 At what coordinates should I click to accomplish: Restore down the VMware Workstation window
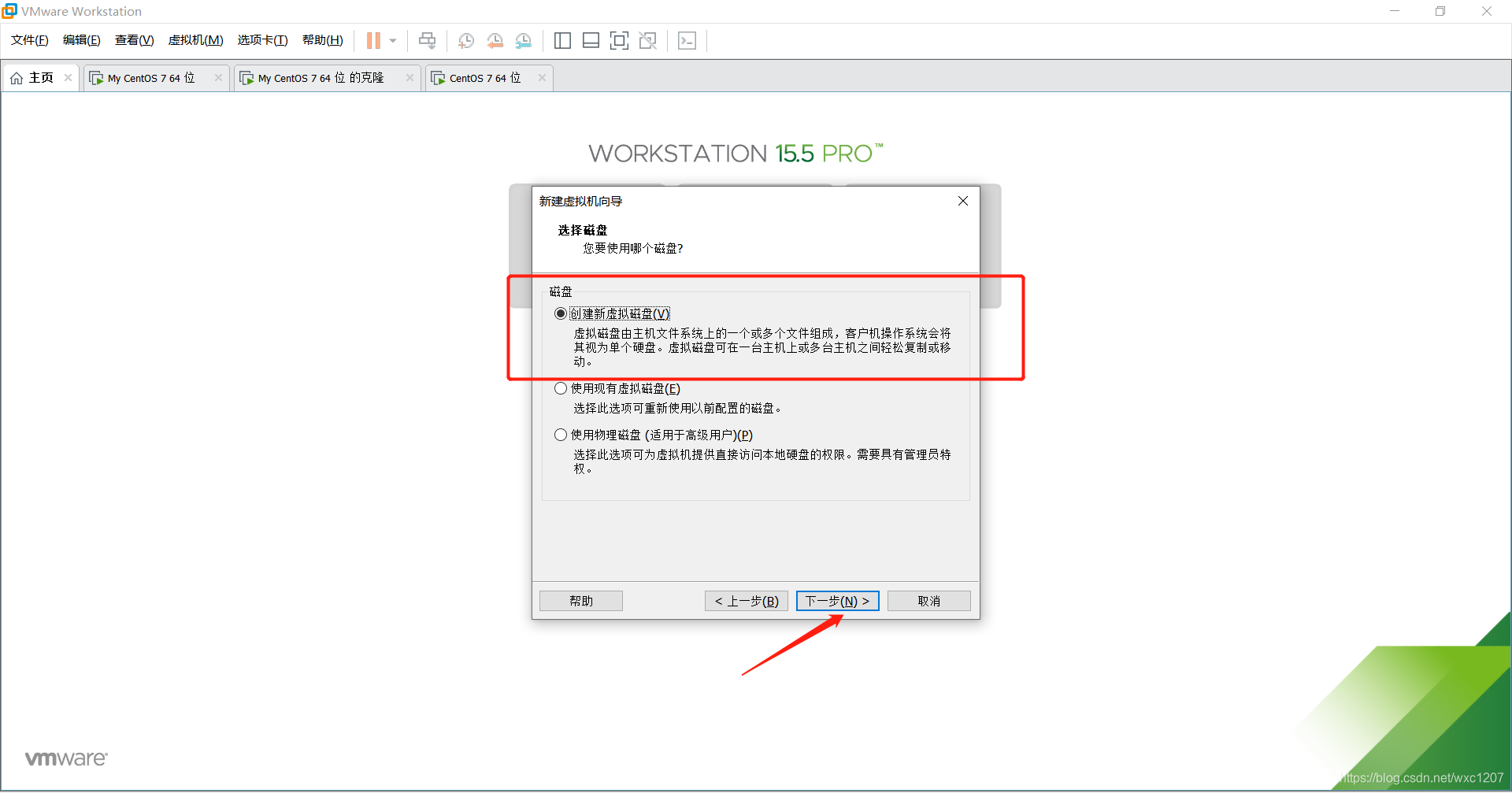[x=1440, y=11]
